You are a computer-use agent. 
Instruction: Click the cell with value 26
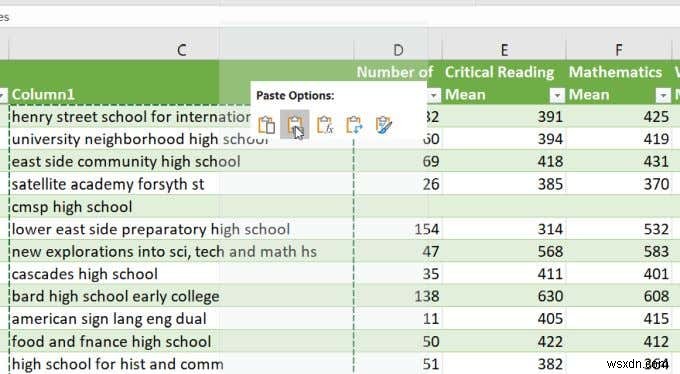398,184
